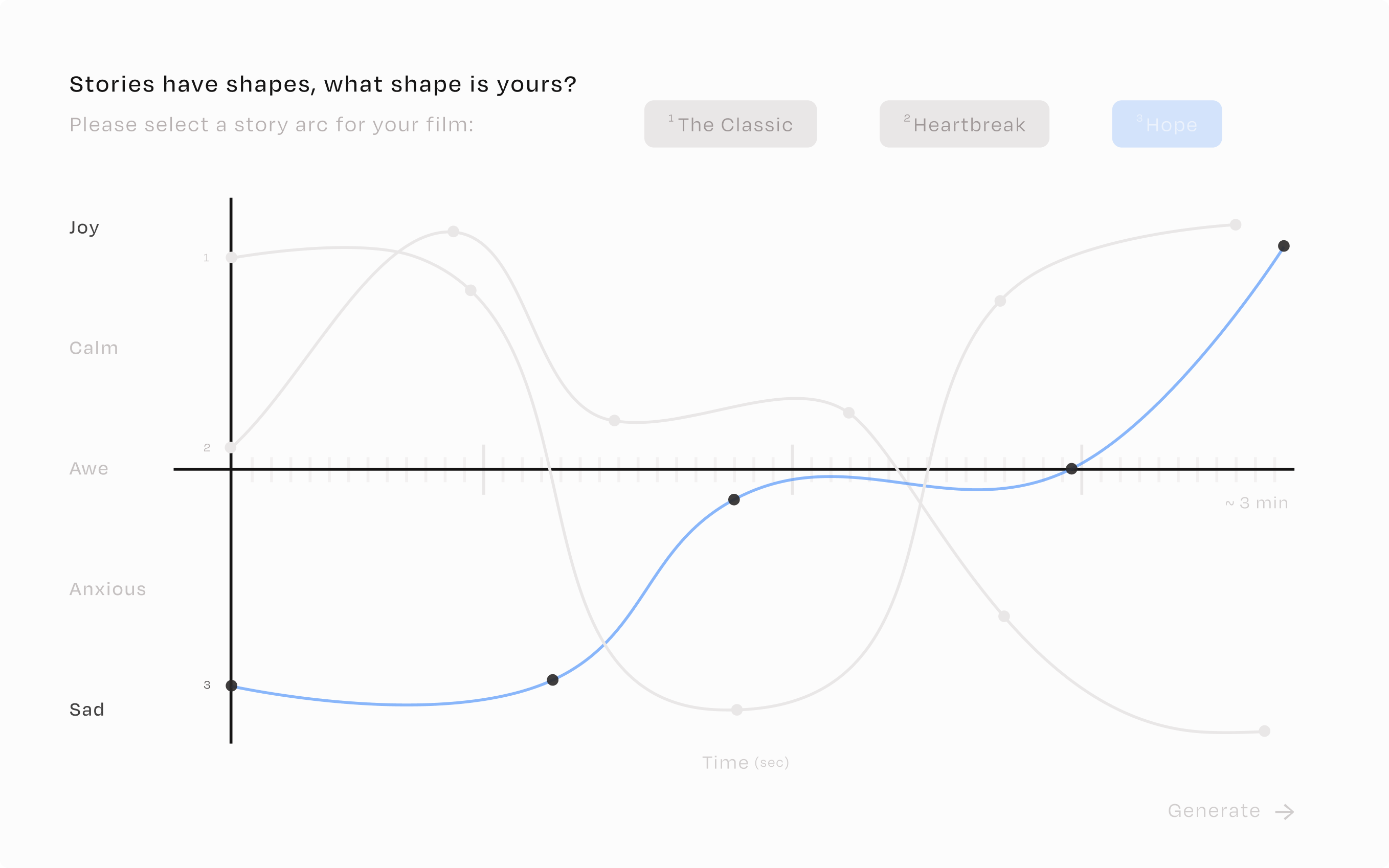1389x868 pixels.
Task: Click the topmost grey curve peak point at left
Action: click(453, 232)
